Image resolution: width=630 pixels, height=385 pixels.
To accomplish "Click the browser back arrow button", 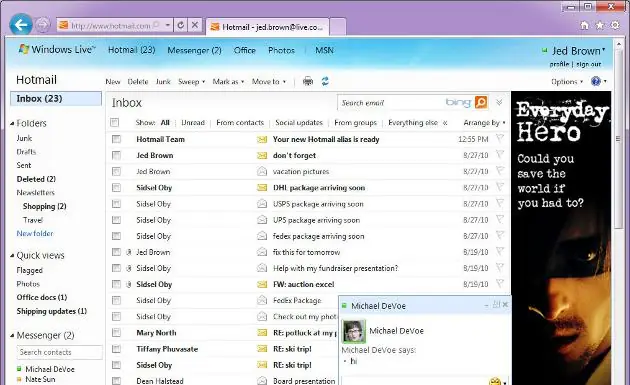I will pos(20,25).
